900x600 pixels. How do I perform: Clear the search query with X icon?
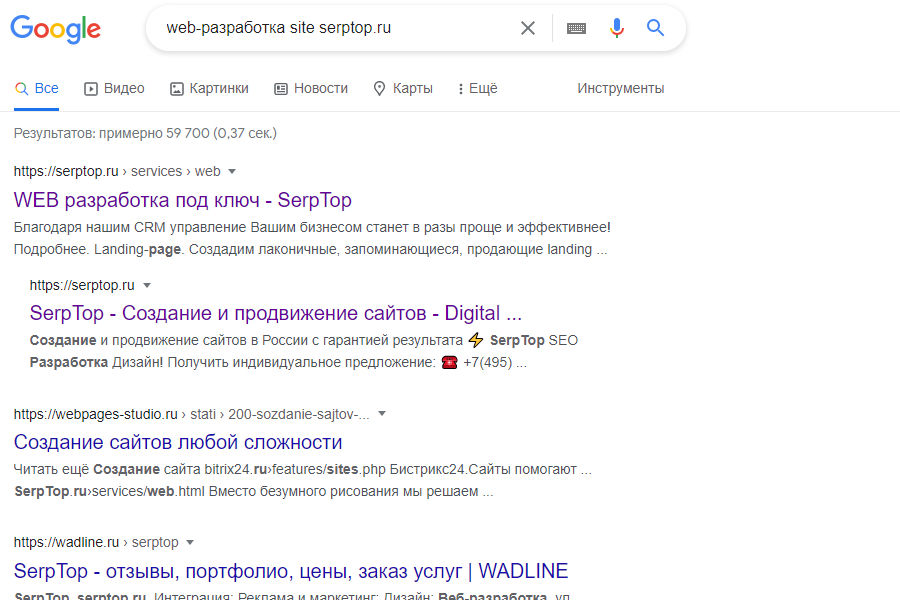point(528,28)
